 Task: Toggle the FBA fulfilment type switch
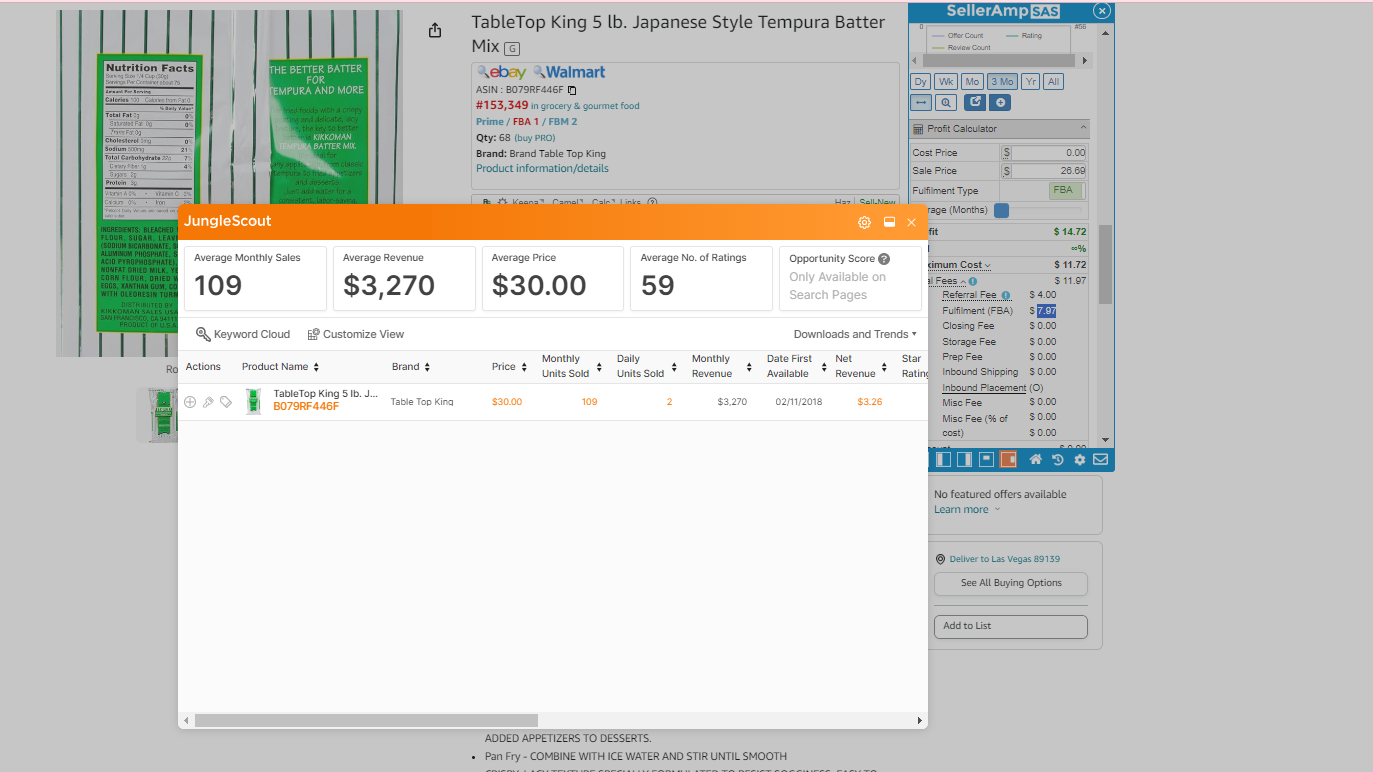(x=1065, y=190)
